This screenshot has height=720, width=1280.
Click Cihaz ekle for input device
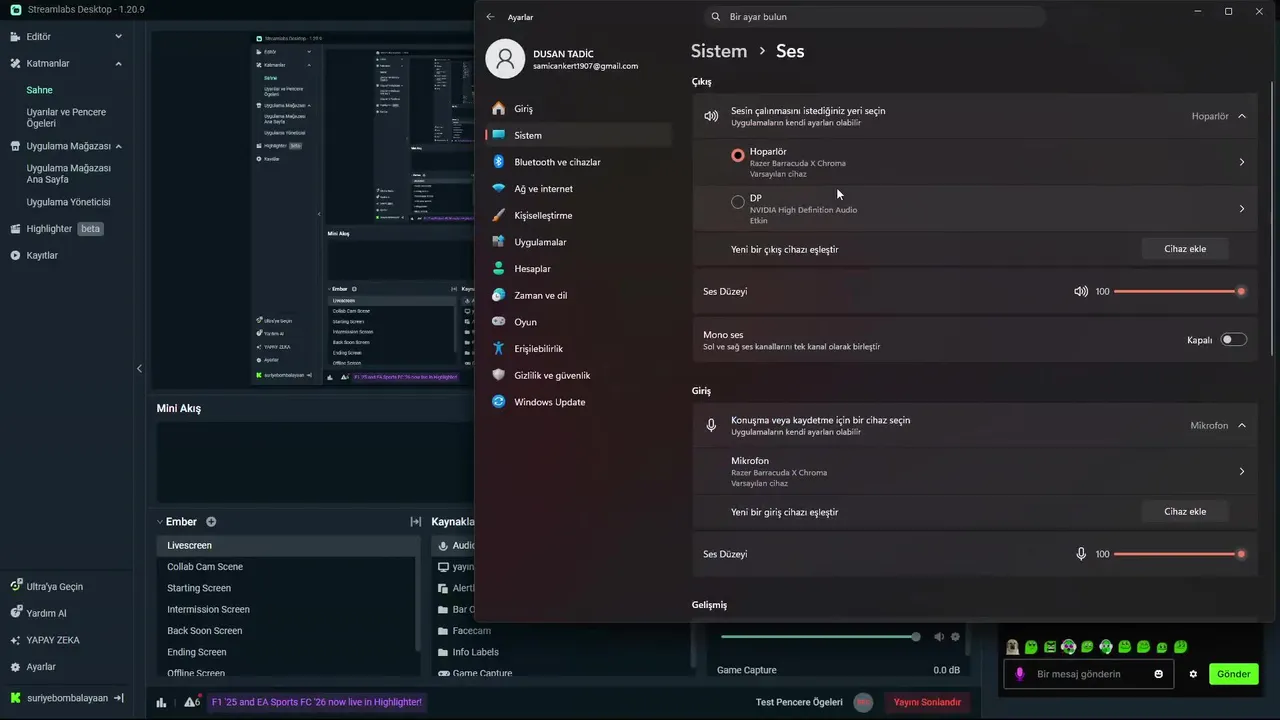1185,512
